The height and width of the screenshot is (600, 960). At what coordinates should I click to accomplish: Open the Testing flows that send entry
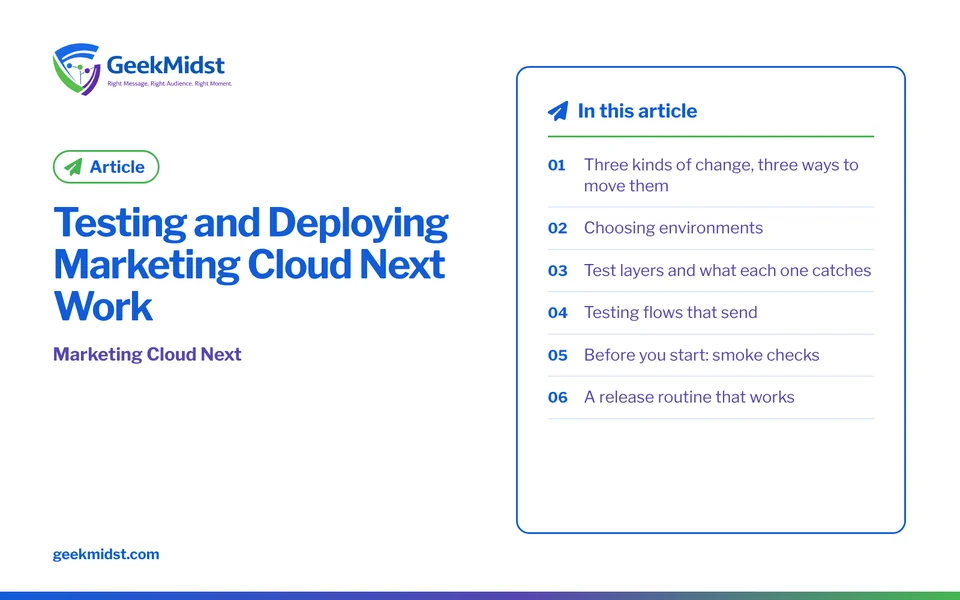[x=711, y=312]
